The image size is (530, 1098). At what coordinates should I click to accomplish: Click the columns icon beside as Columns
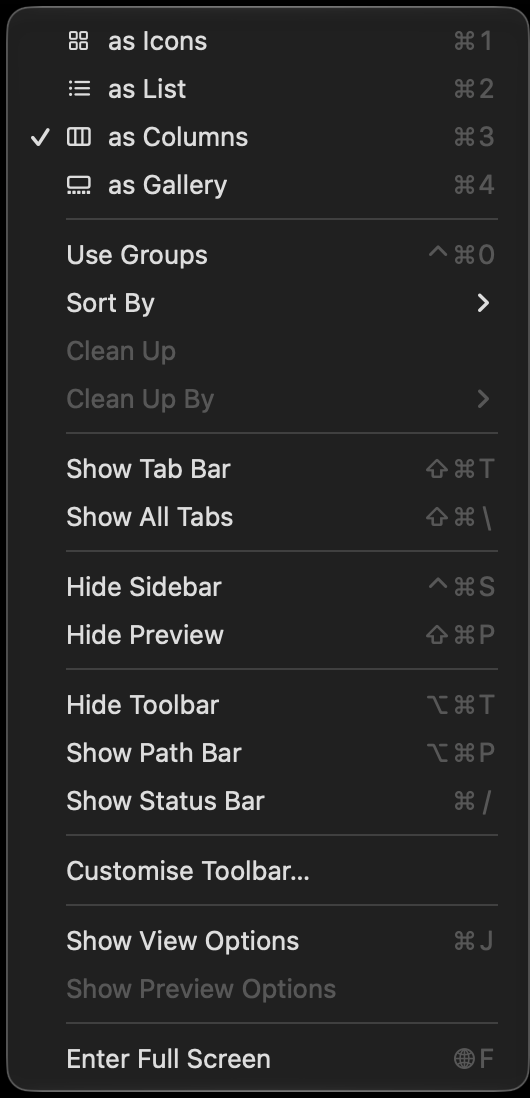coord(78,137)
